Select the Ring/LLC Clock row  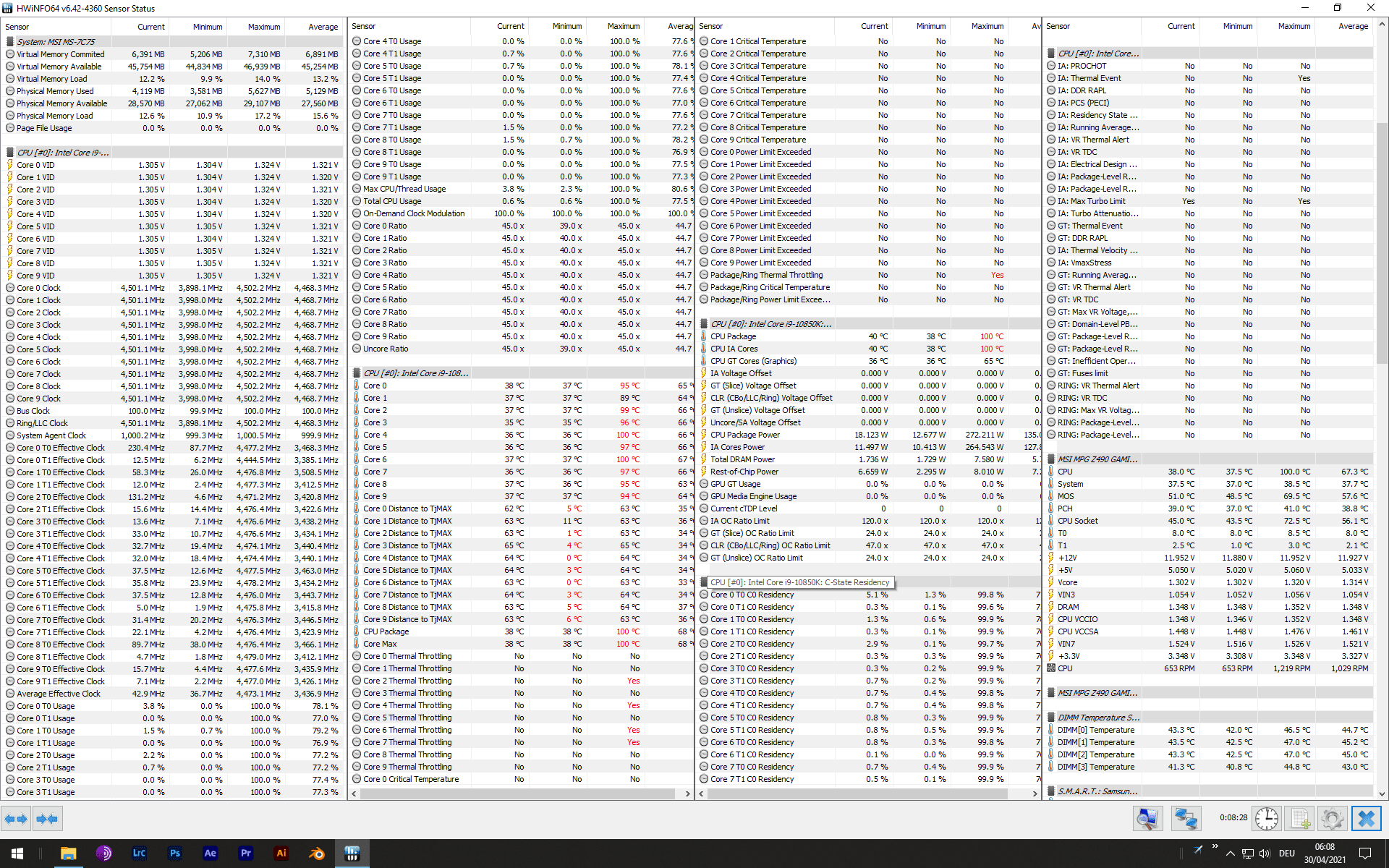click(172, 423)
